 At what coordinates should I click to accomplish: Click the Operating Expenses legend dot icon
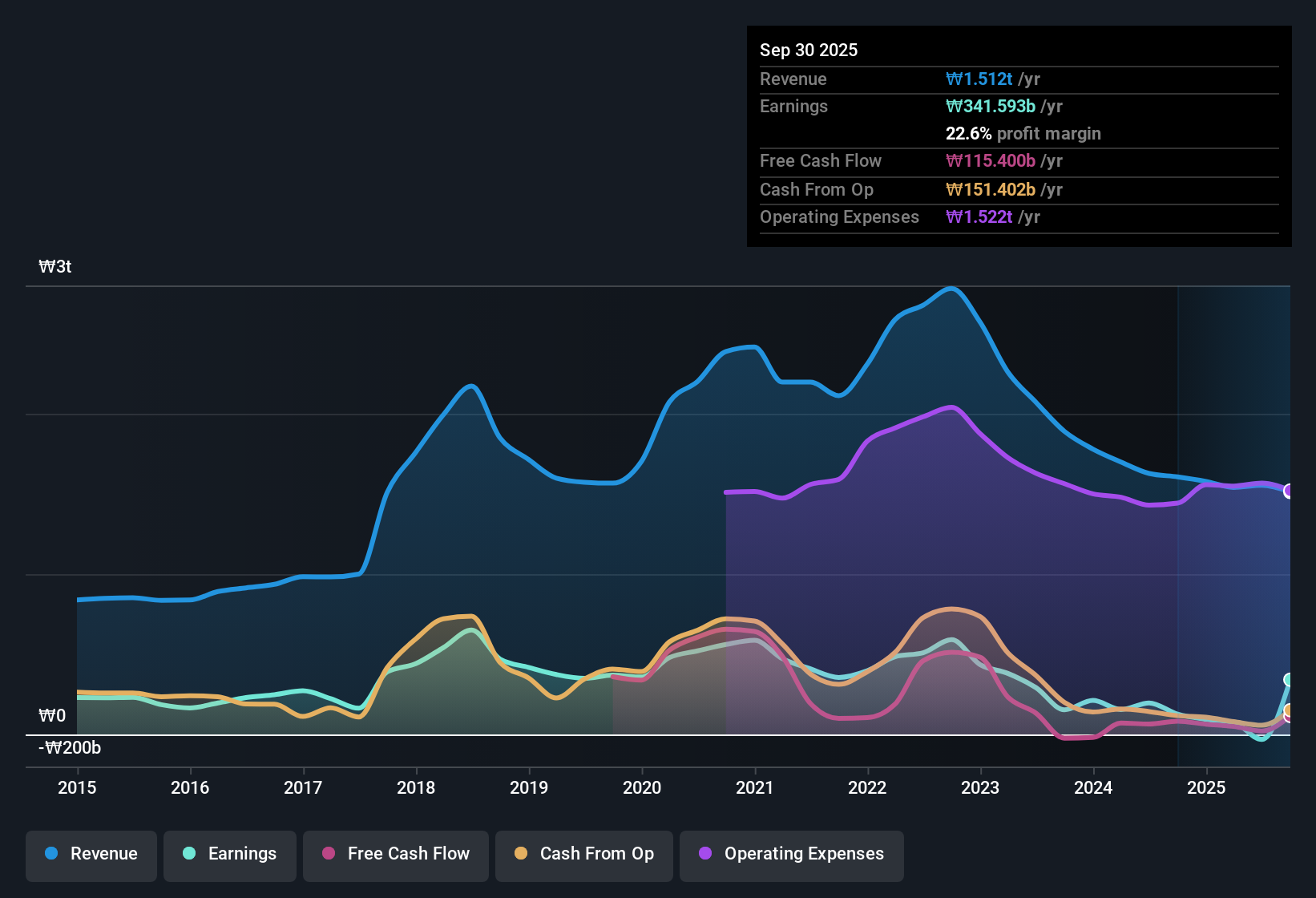pyautogui.click(x=704, y=855)
